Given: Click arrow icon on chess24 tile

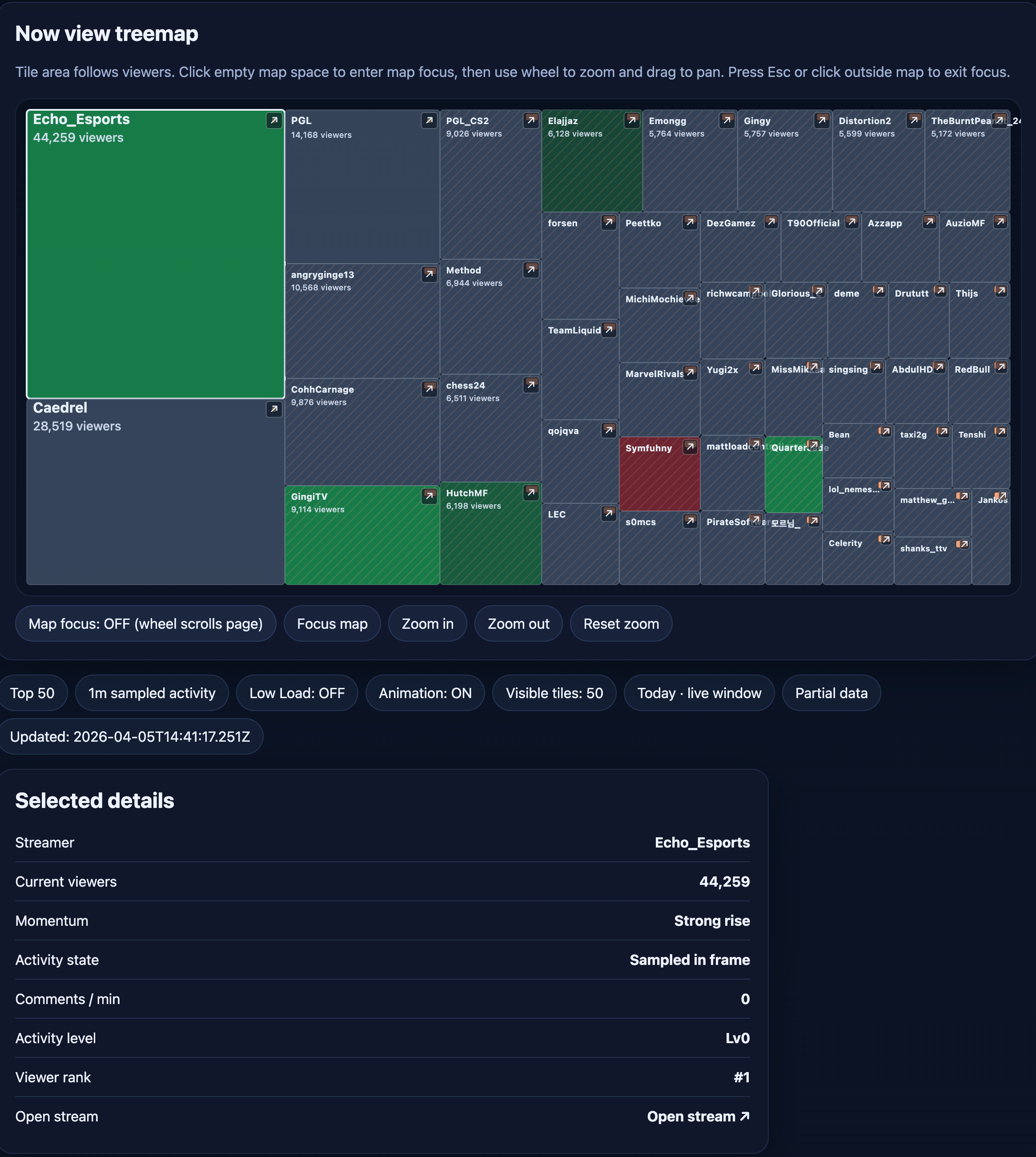Looking at the screenshot, I should pos(531,385).
